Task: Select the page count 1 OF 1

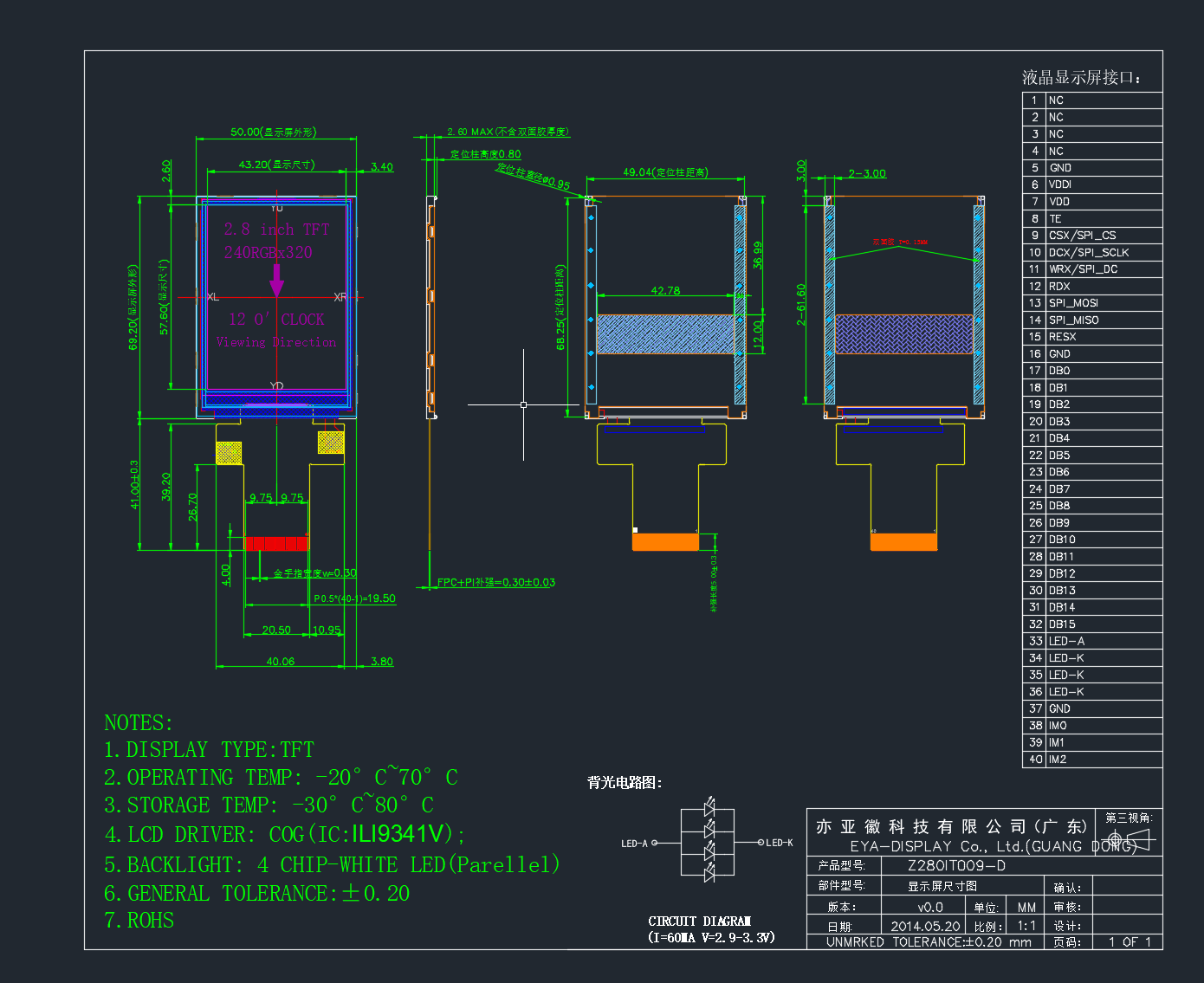Action: coord(1130,942)
